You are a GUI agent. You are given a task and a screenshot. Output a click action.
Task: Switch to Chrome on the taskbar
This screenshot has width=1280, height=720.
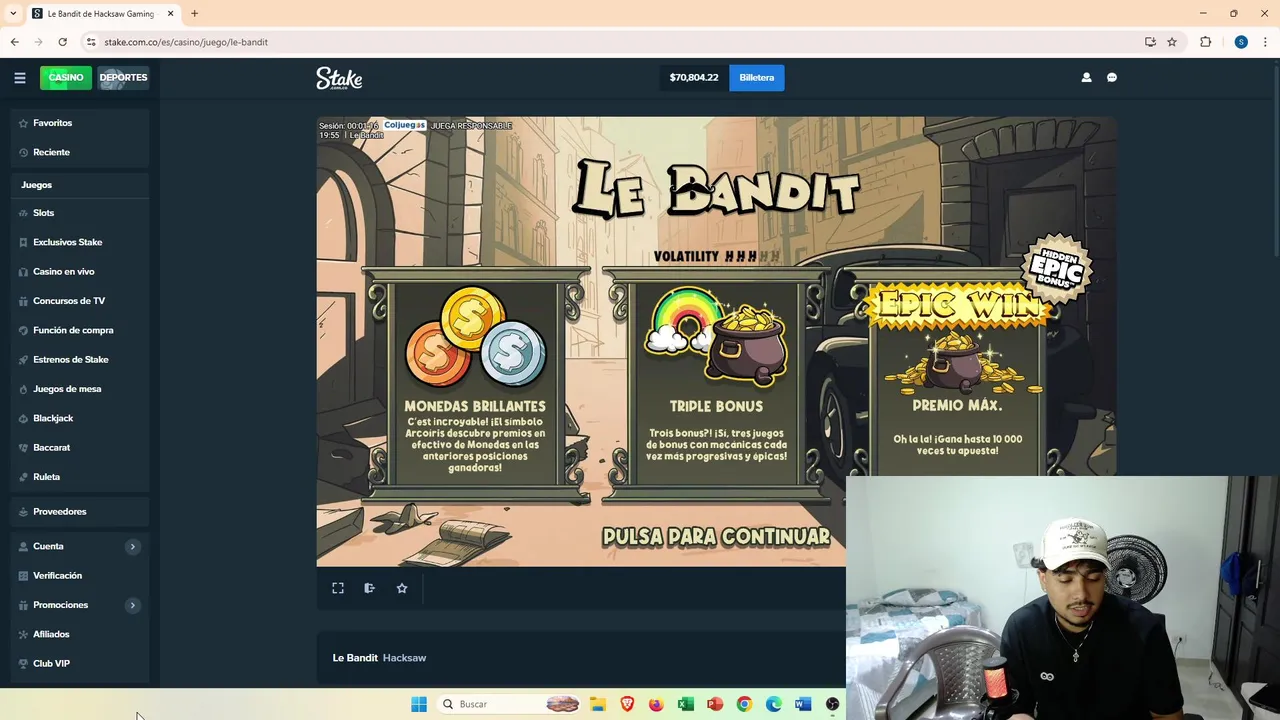744,704
